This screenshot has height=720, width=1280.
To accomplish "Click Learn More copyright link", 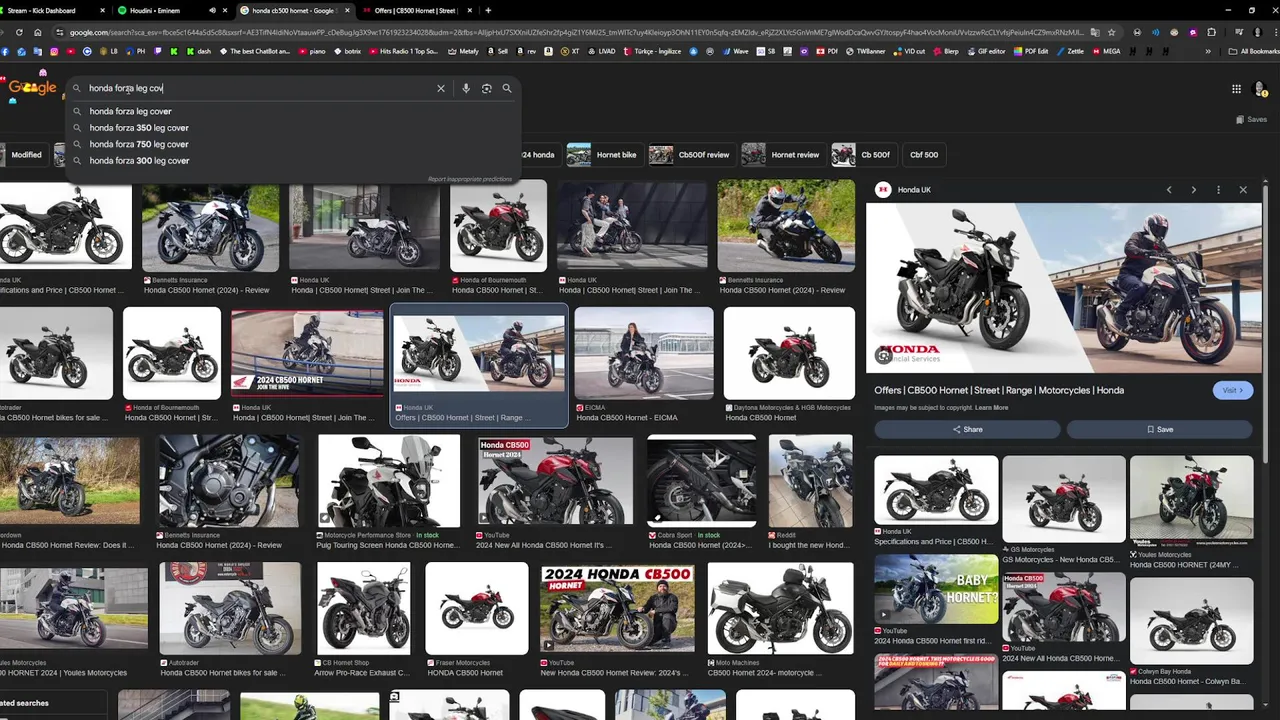I will point(992,408).
